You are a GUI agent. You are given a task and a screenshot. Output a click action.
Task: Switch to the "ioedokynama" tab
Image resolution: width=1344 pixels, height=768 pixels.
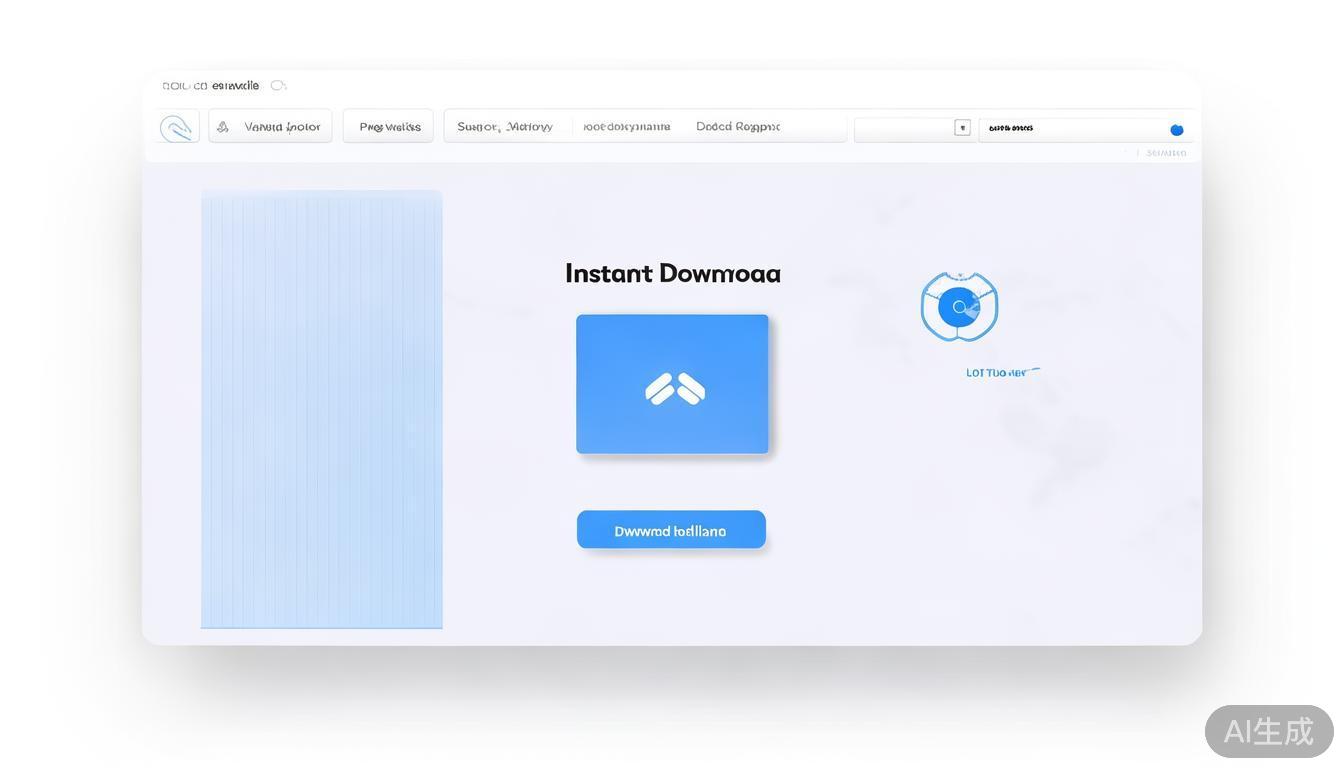coord(626,127)
